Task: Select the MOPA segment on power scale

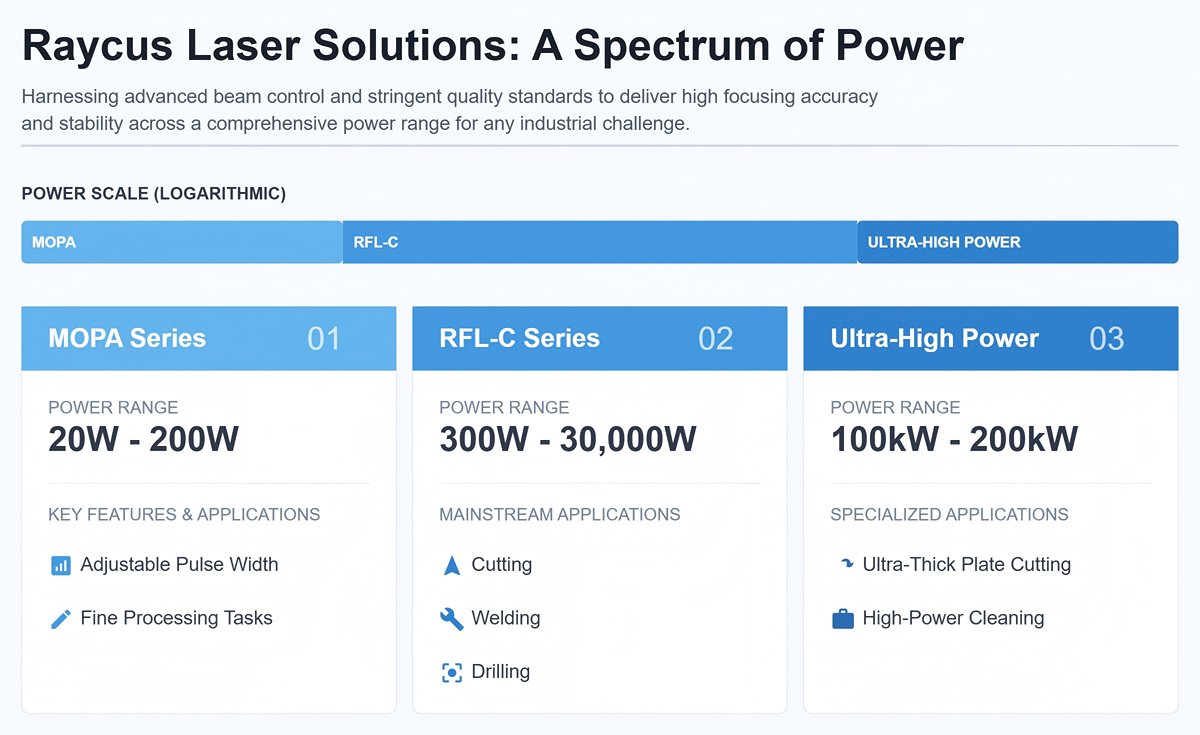Action: pyautogui.click(x=181, y=242)
